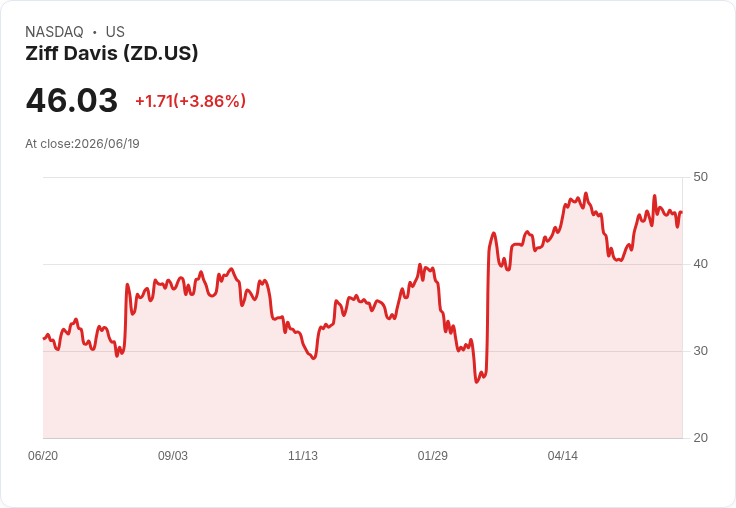Click the 06/20 x-axis date label

(43, 456)
